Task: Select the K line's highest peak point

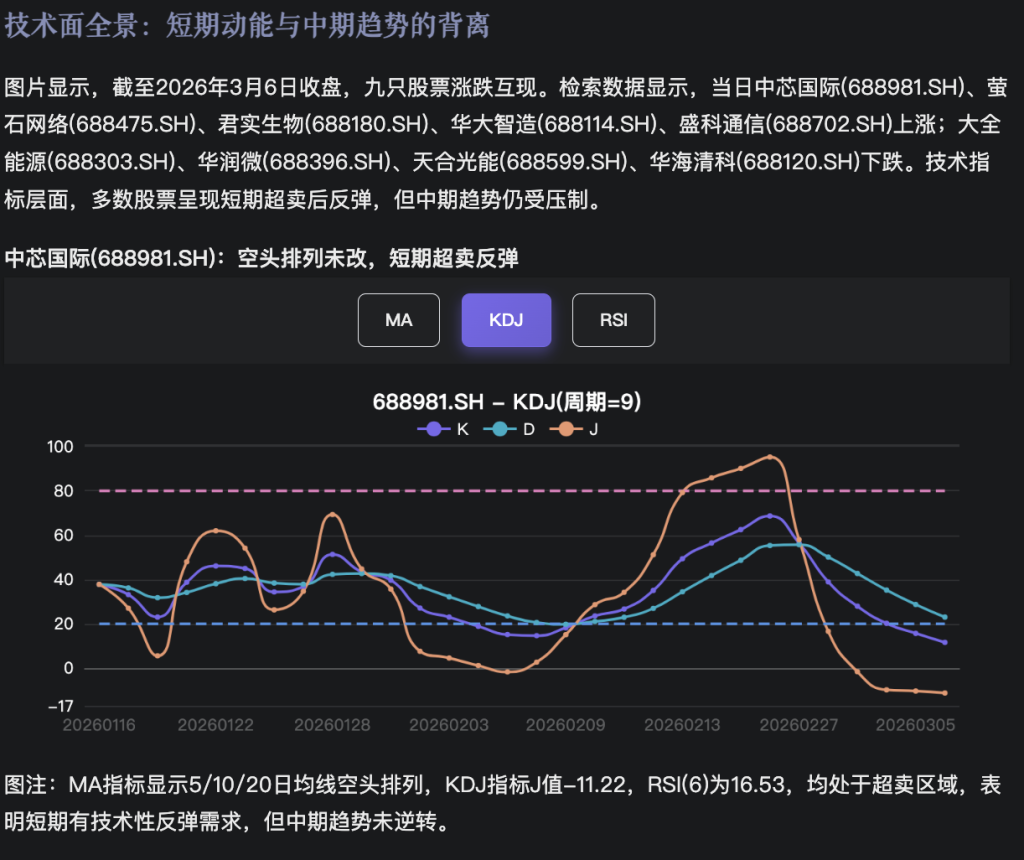Action: click(x=769, y=516)
